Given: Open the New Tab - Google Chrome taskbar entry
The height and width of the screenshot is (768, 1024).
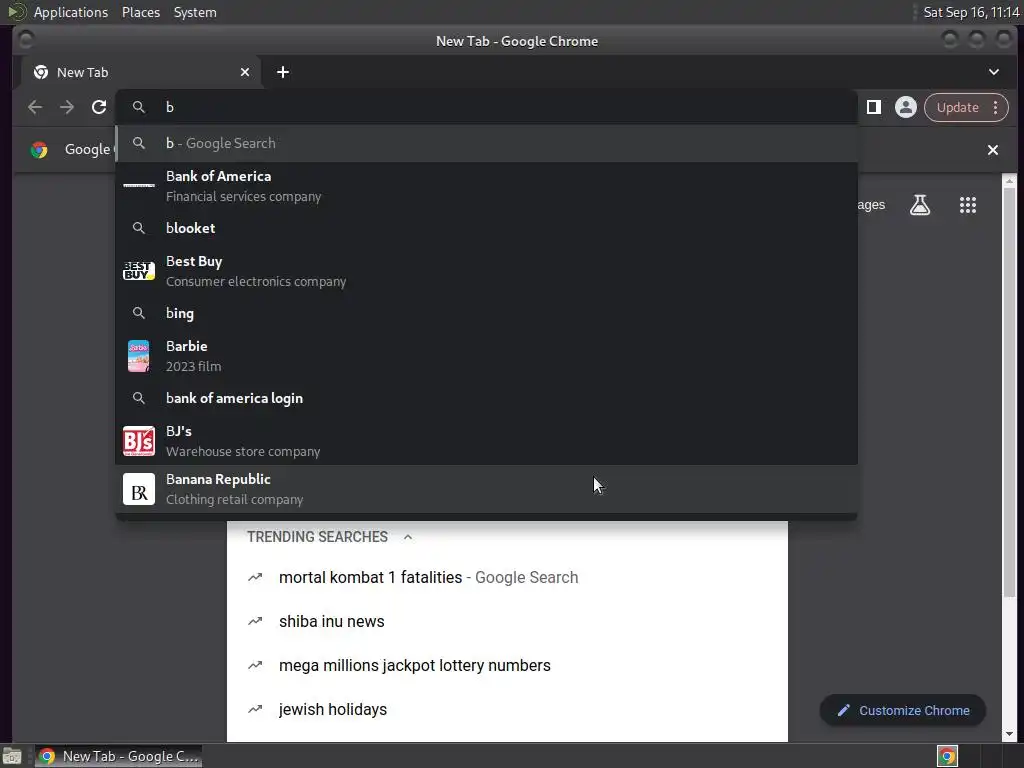Looking at the screenshot, I should coord(118,756).
